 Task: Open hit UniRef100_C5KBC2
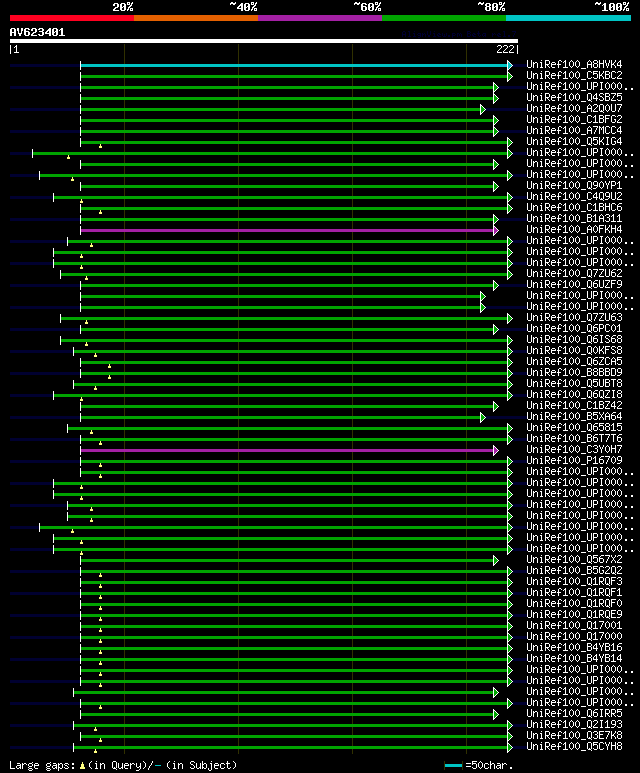(574, 75)
